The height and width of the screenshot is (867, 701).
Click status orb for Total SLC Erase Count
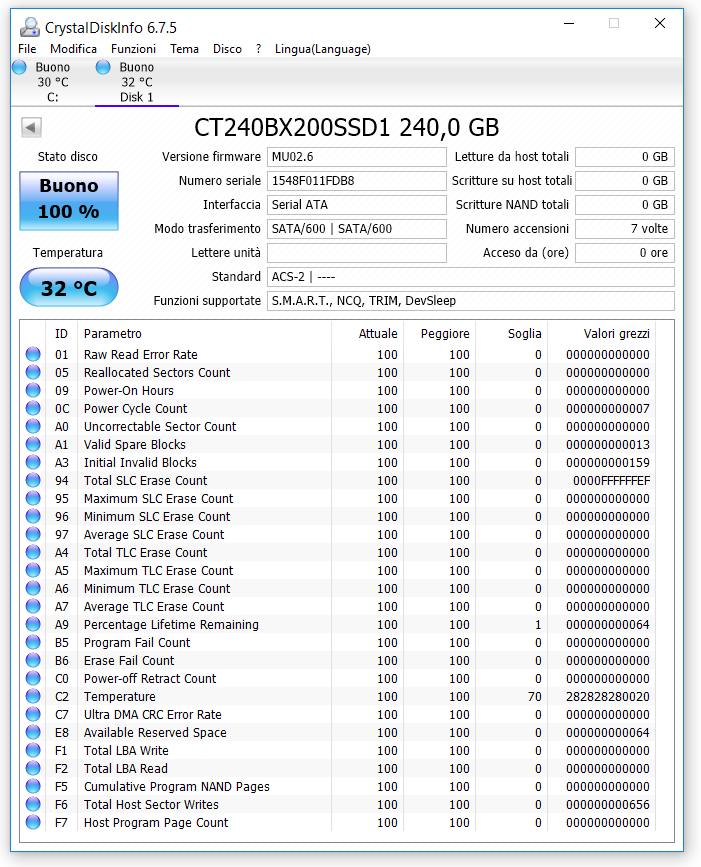(33, 480)
